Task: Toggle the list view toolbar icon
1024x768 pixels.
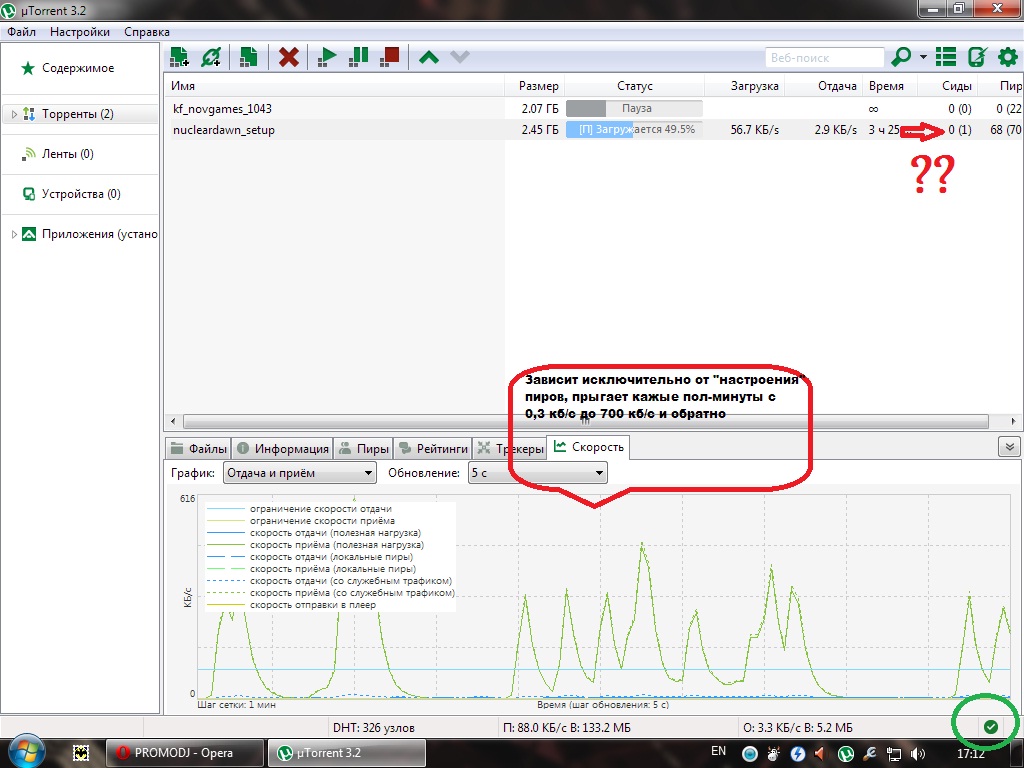Action: tap(946, 57)
